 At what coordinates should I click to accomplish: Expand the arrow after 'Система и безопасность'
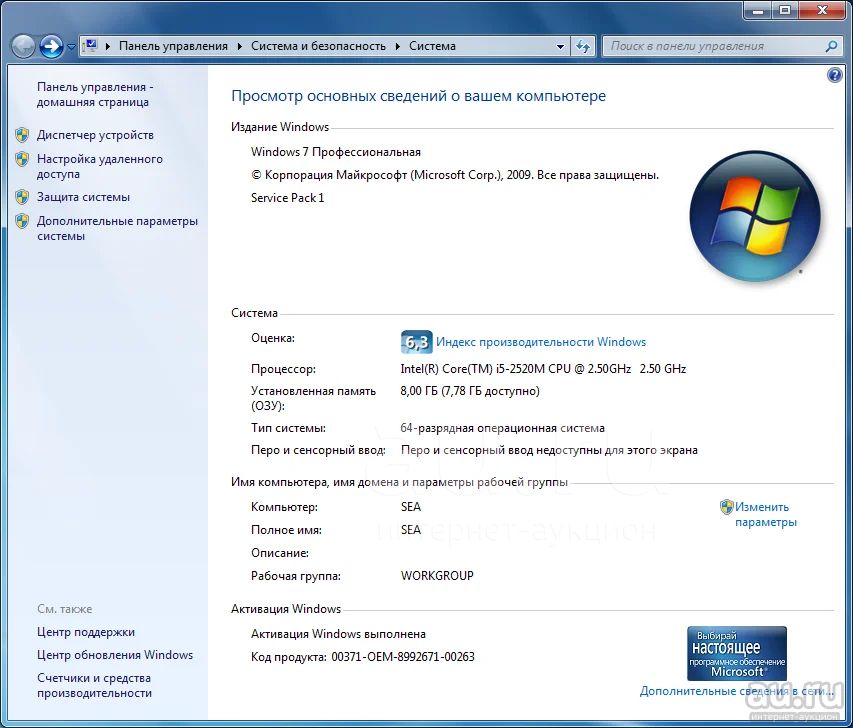click(397, 46)
